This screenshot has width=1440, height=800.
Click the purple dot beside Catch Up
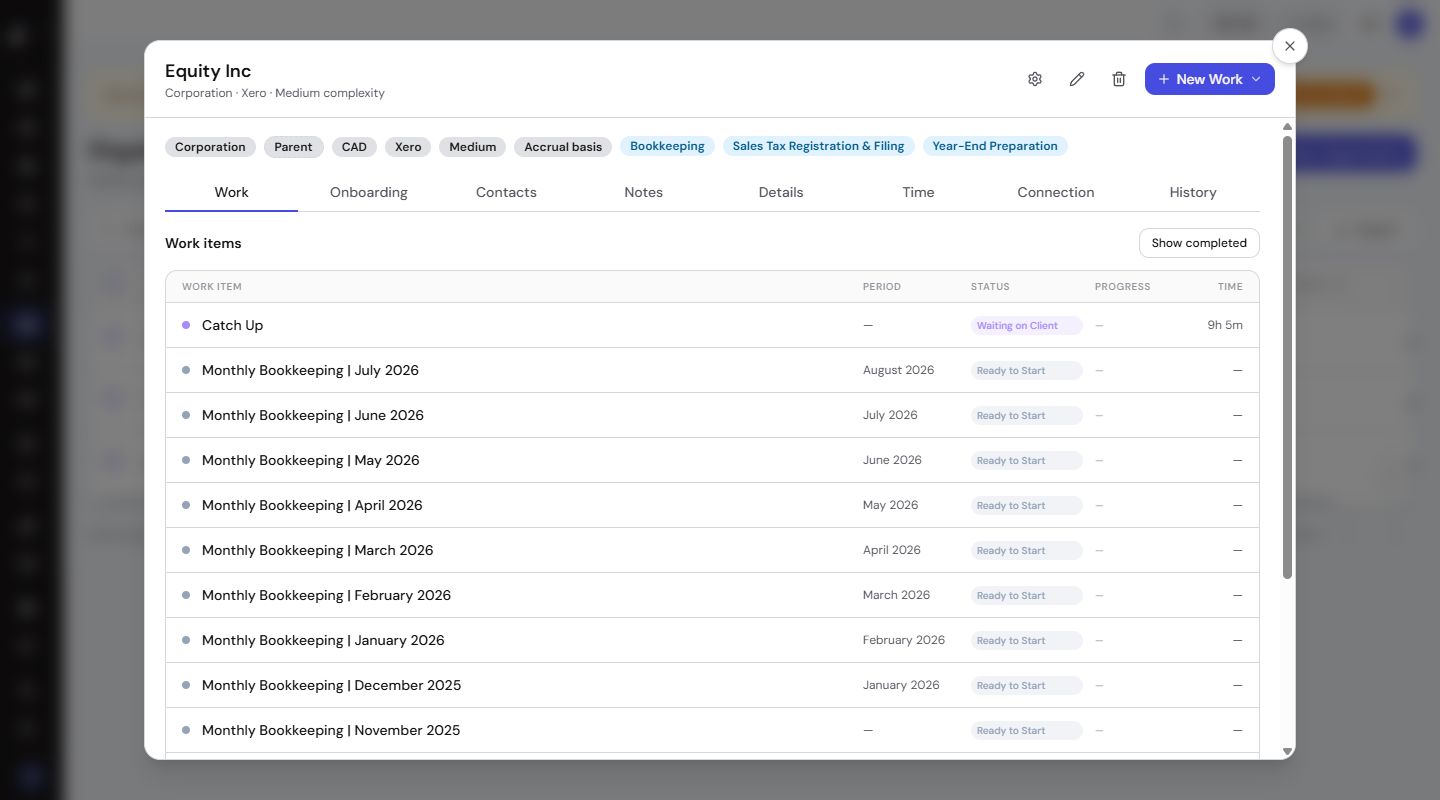[186, 325]
